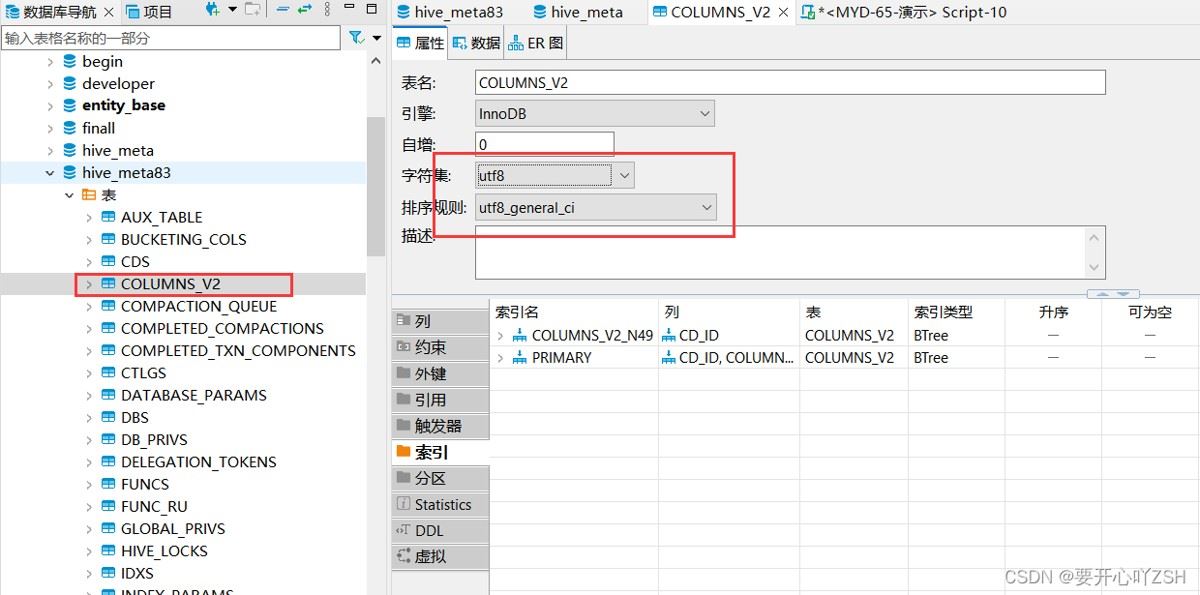The height and width of the screenshot is (595, 1200).
Task: Click the CDS table icon
Action: [109, 262]
